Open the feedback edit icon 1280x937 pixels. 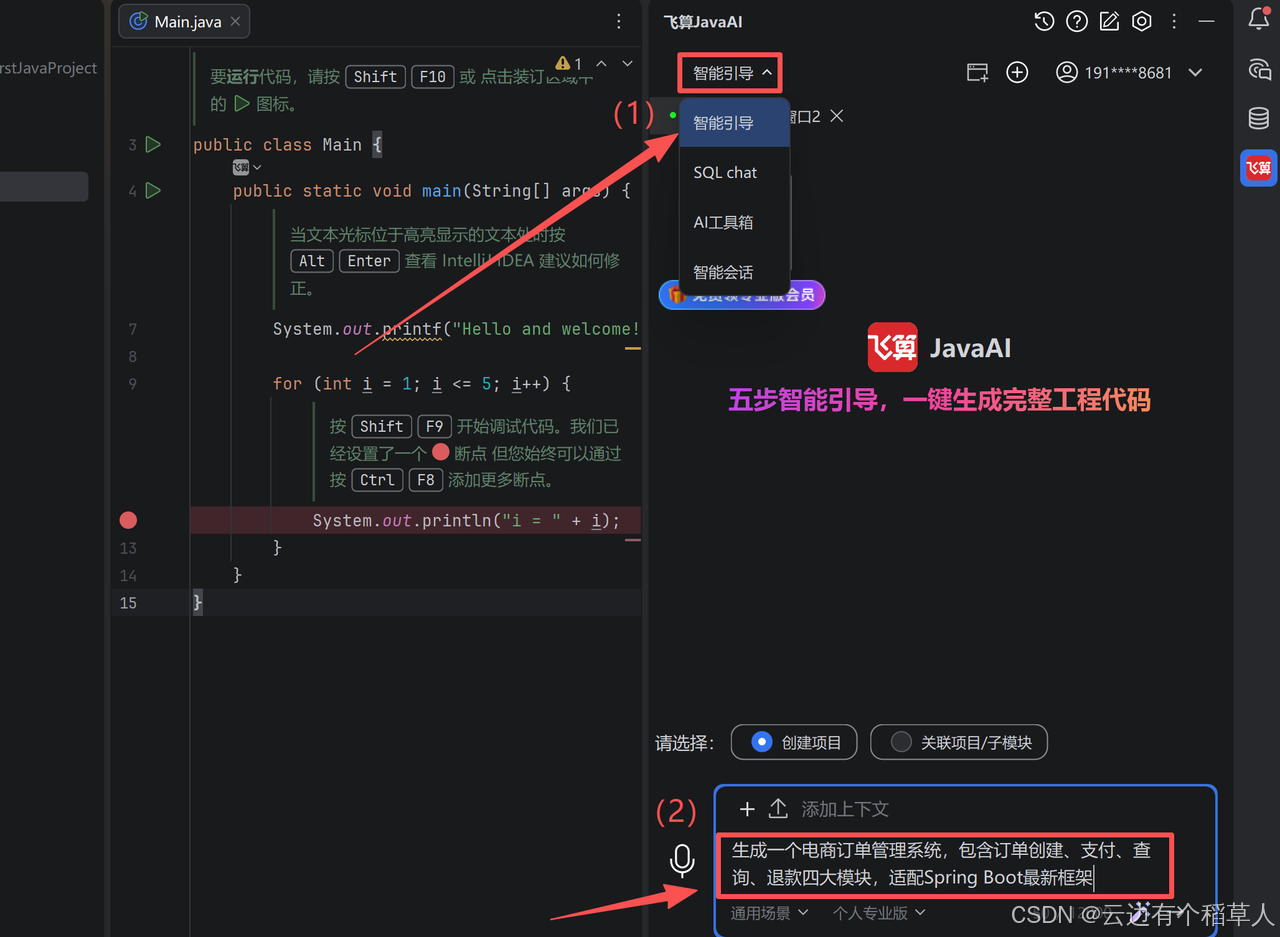(x=1109, y=21)
